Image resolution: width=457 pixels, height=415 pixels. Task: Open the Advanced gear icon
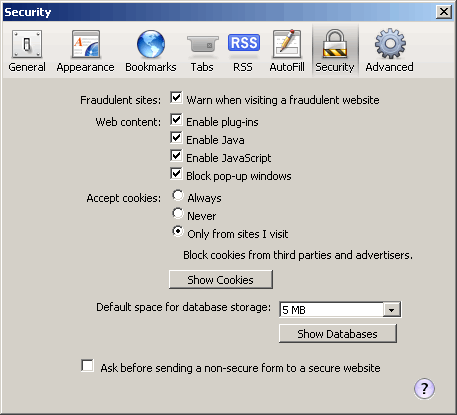coord(390,44)
